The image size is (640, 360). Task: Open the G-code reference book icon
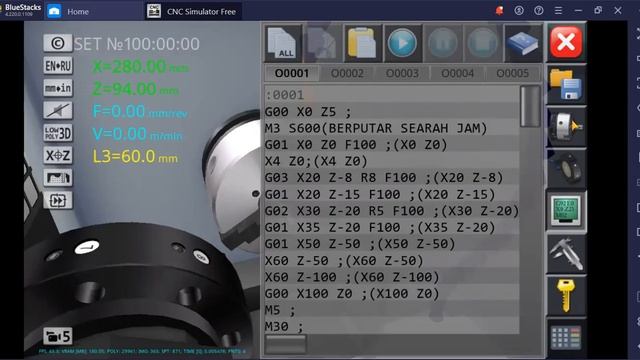tap(522, 43)
